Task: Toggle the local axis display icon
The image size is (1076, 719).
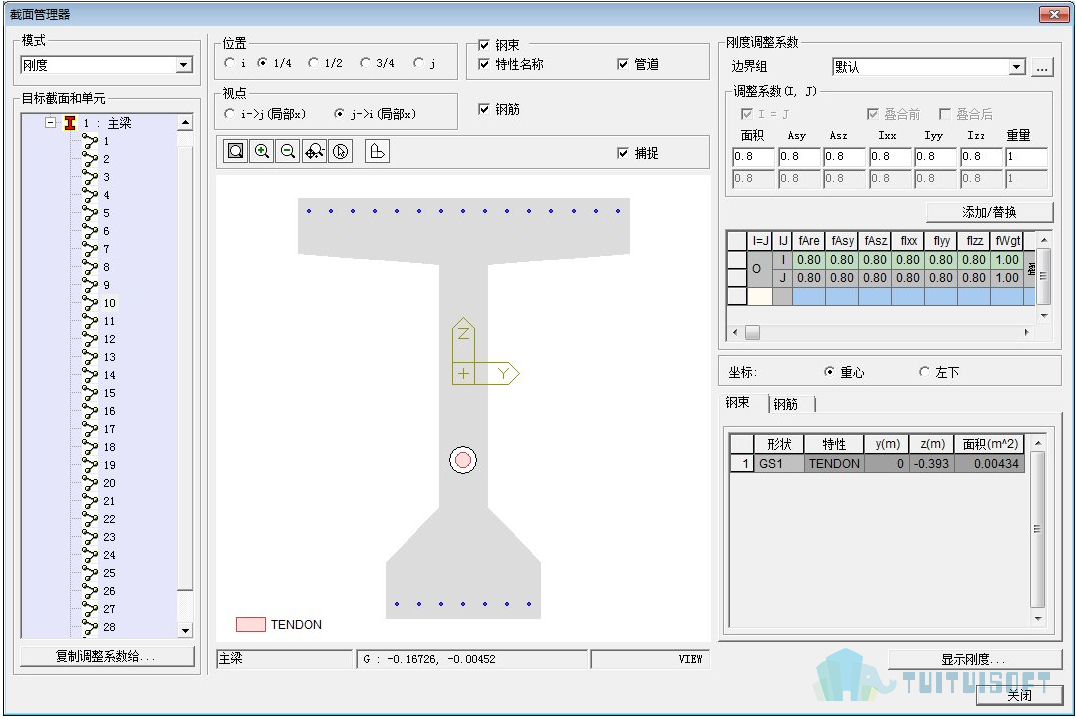Action: (x=377, y=151)
